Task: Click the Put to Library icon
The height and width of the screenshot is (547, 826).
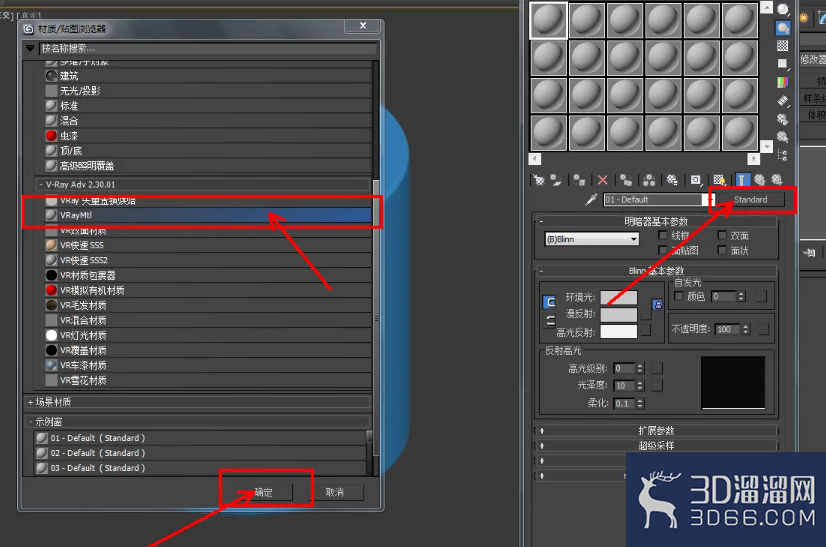Action: pos(672,180)
